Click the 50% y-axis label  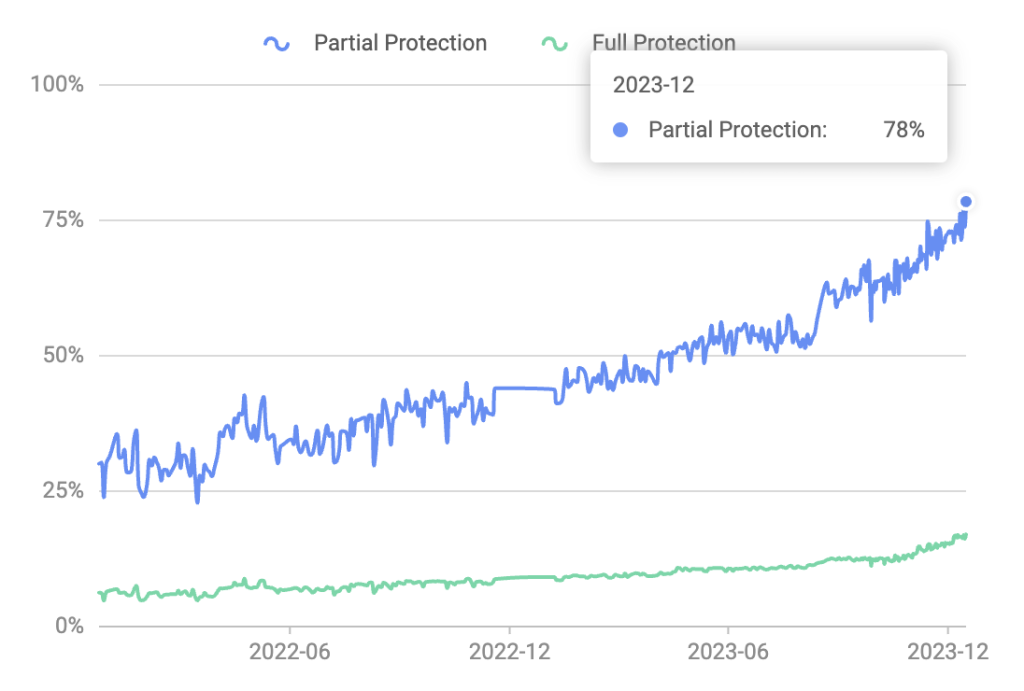(62, 356)
